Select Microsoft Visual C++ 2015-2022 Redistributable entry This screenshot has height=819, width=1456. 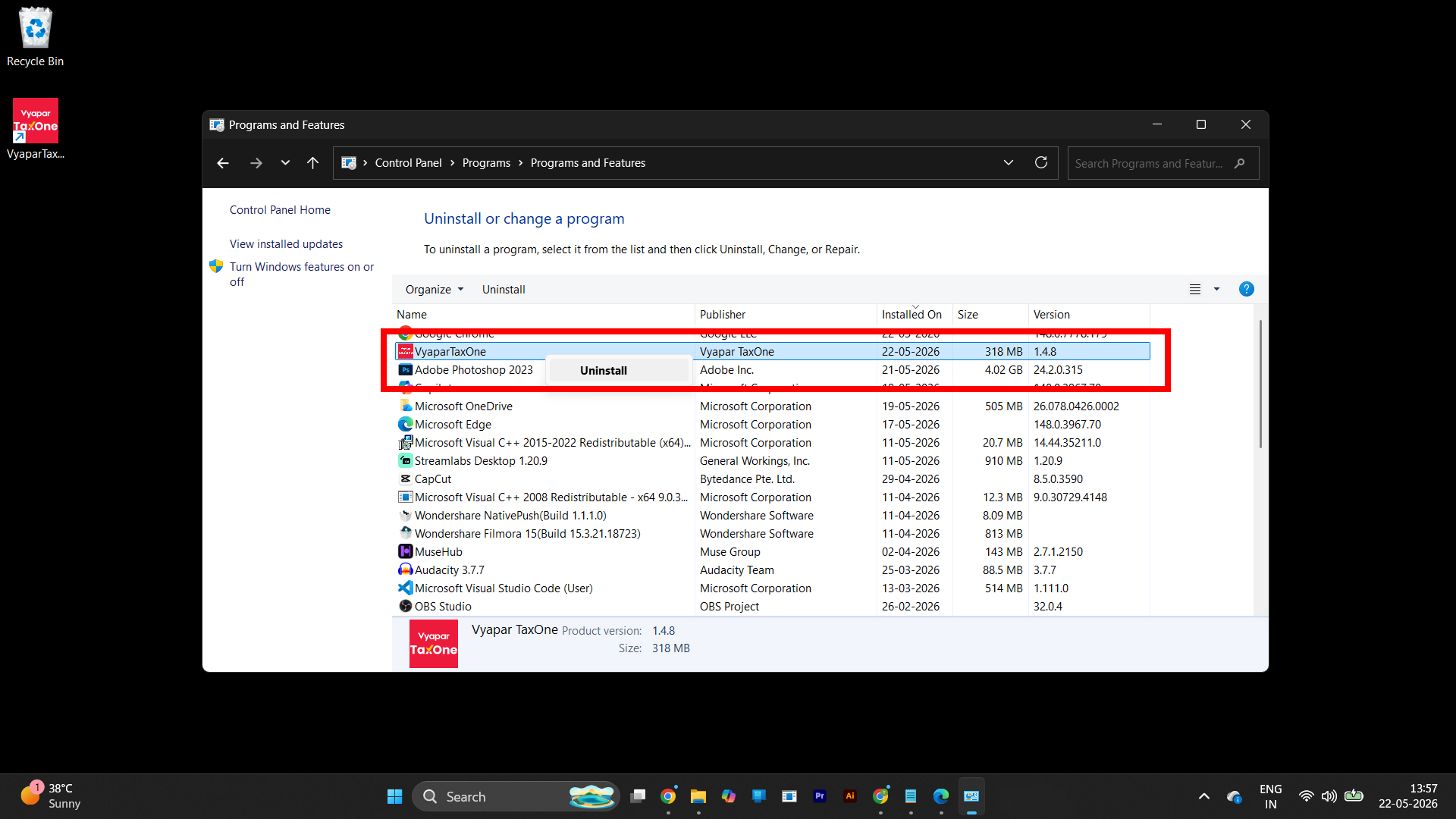tap(773, 443)
